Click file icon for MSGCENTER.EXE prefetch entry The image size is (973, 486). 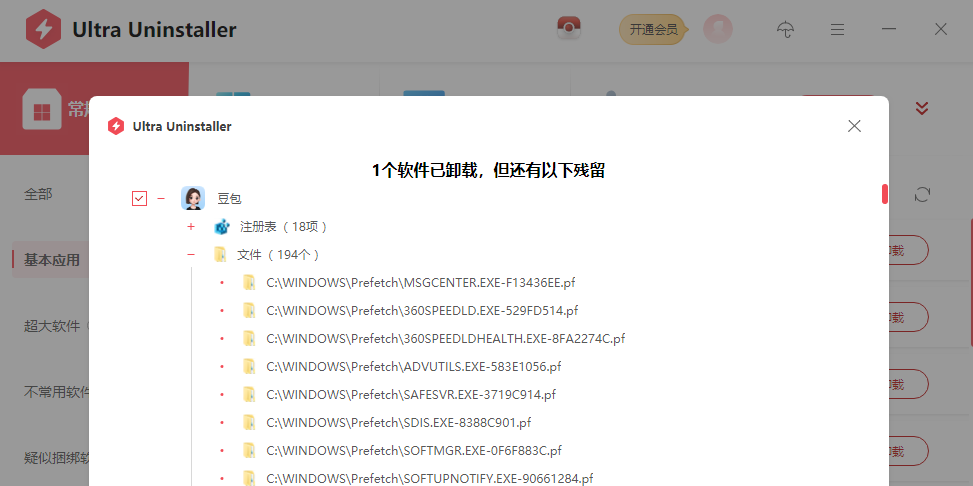[249, 282]
